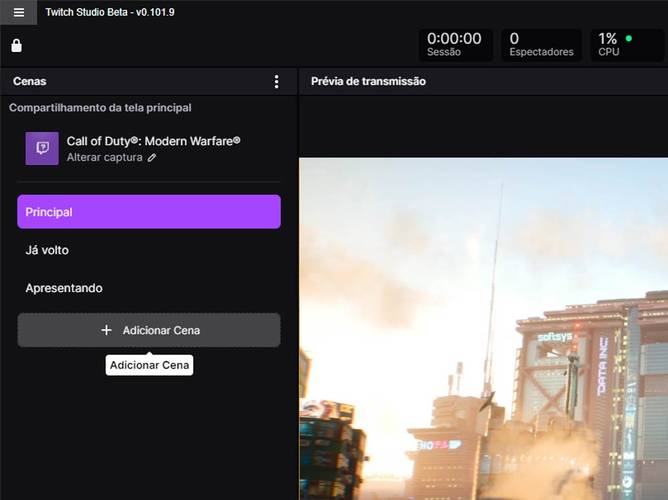Open the hamburger main menu
Viewport: 668px width, 500px height.
tap(18, 12)
